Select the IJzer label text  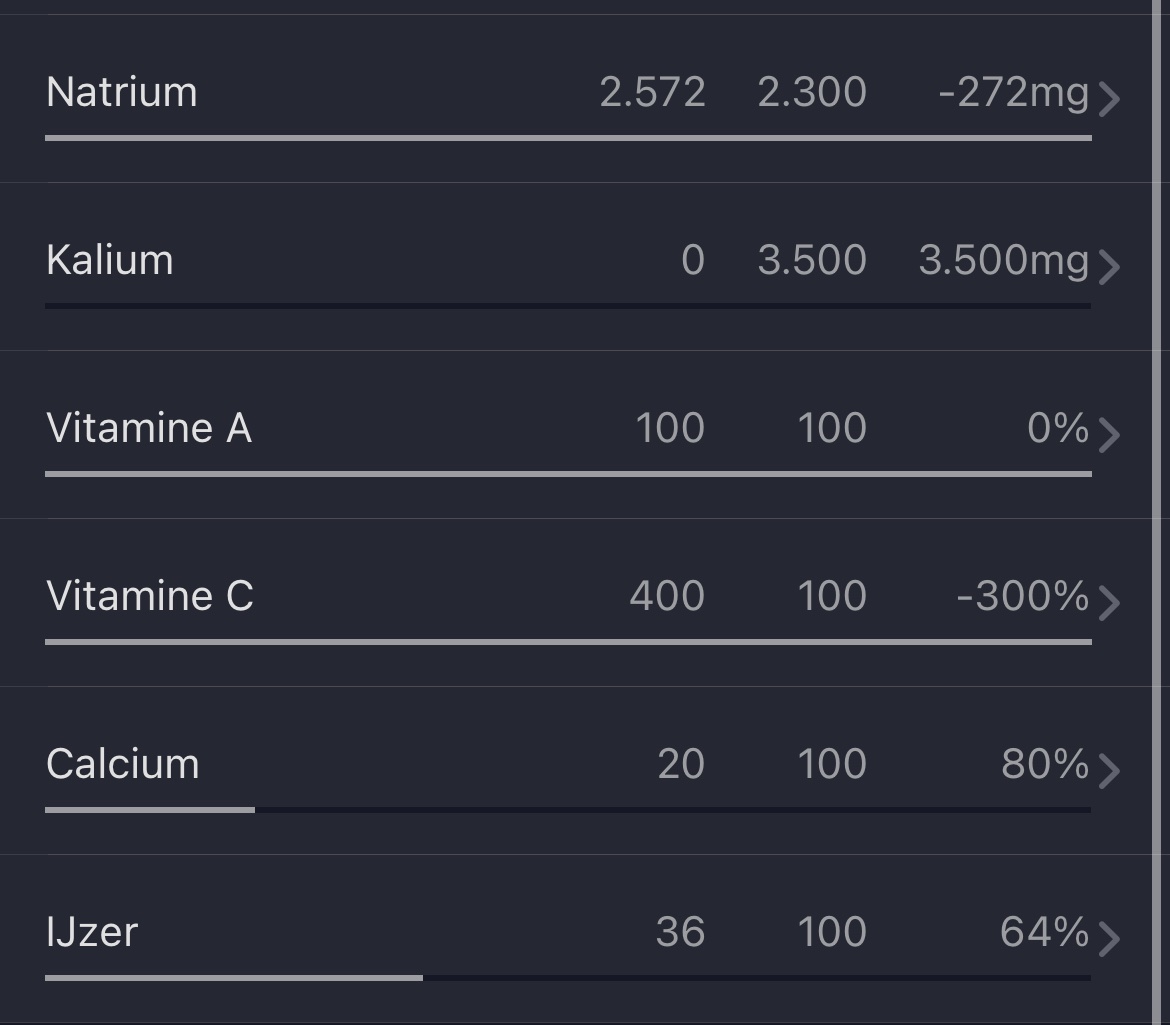(x=92, y=932)
